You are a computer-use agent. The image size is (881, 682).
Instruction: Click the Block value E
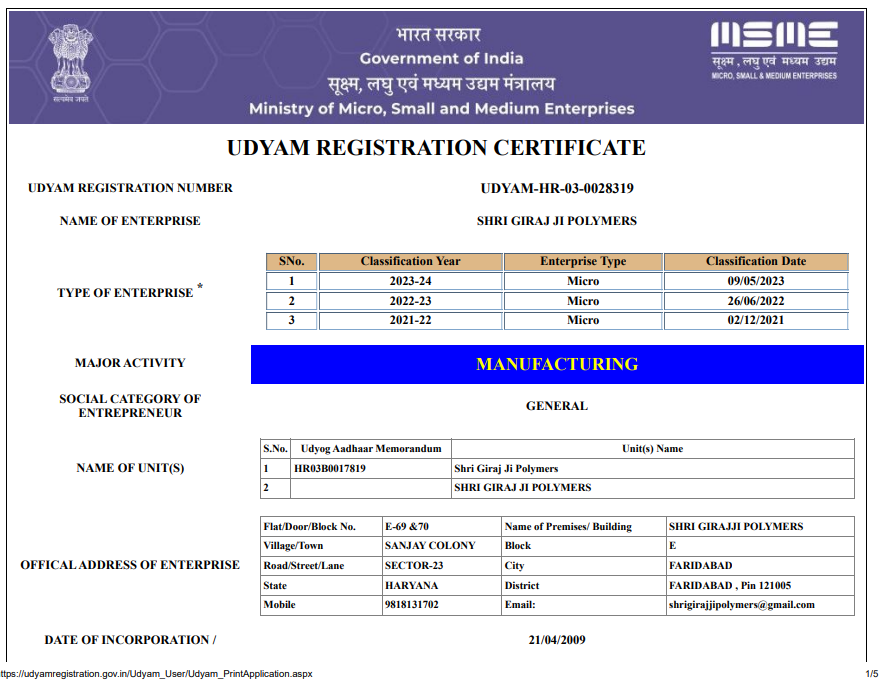pos(673,546)
